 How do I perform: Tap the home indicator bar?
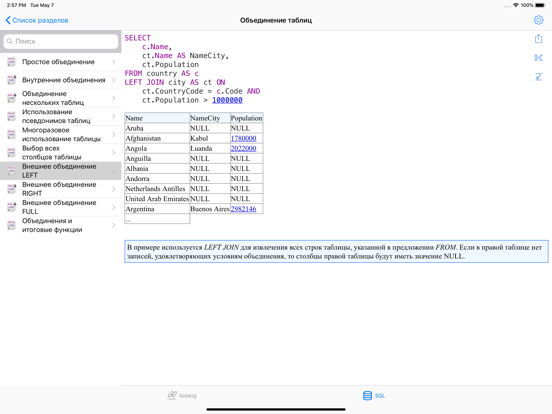[x=276, y=409]
